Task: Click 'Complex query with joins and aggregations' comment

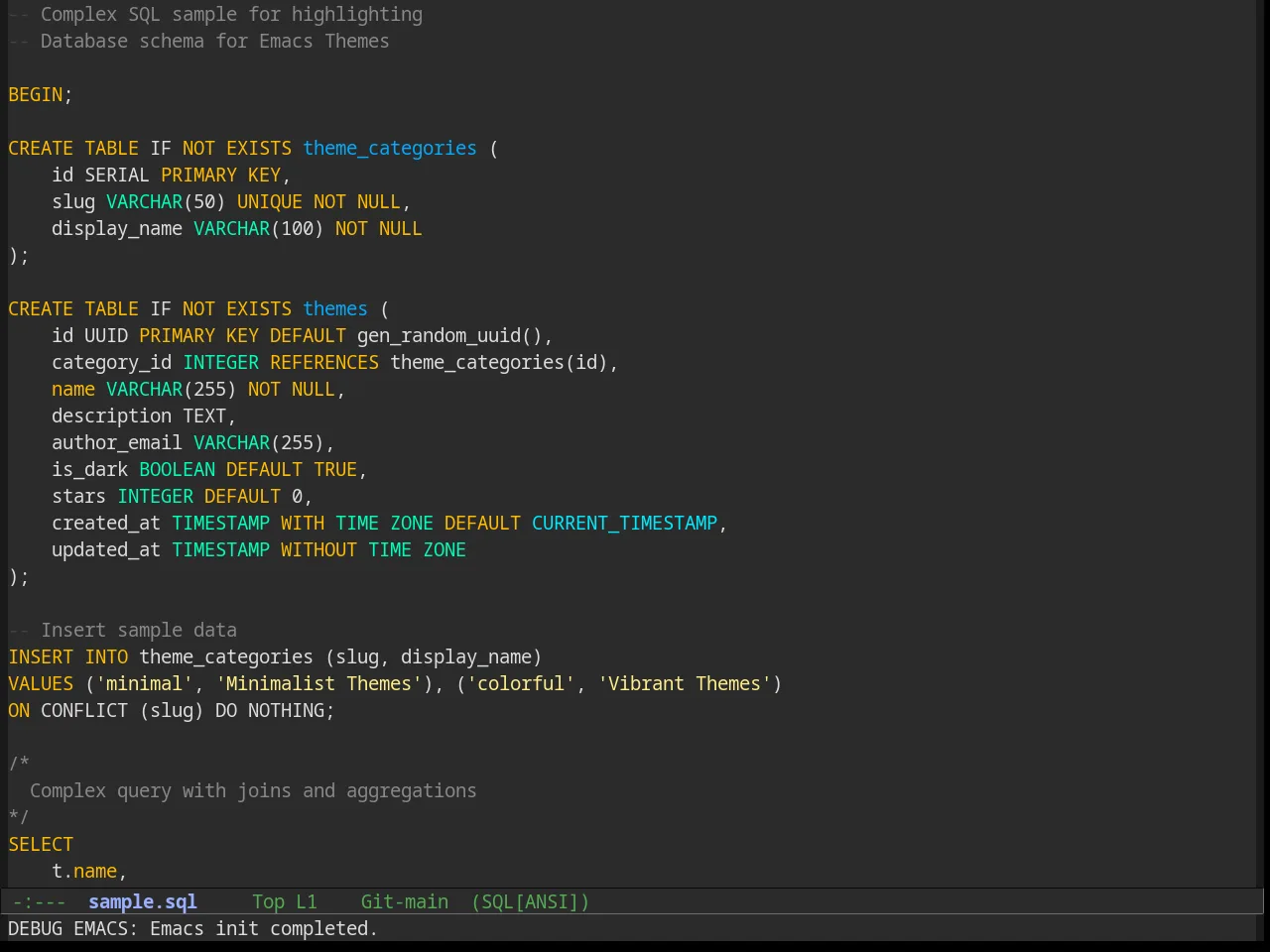Action: coord(253,790)
